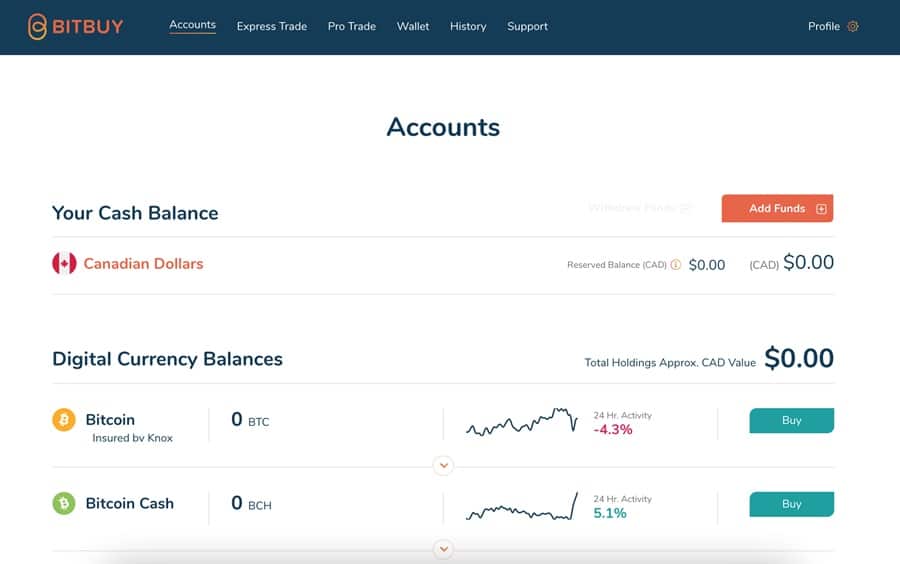The width and height of the screenshot is (900, 564).
Task: Expand the Bitcoin Cash row chevron
Action: pyautogui.click(x=444, y=549)
